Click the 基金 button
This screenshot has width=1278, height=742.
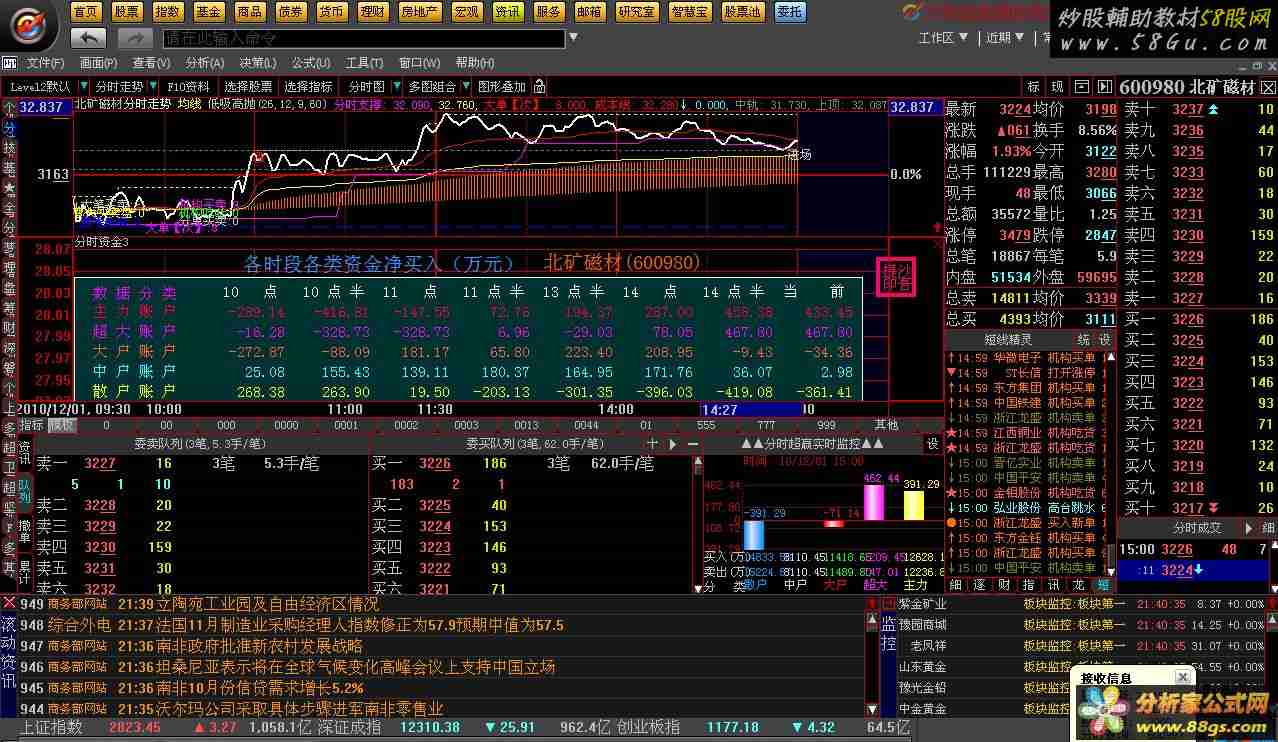pyautogui.click(x=209, y=12)
